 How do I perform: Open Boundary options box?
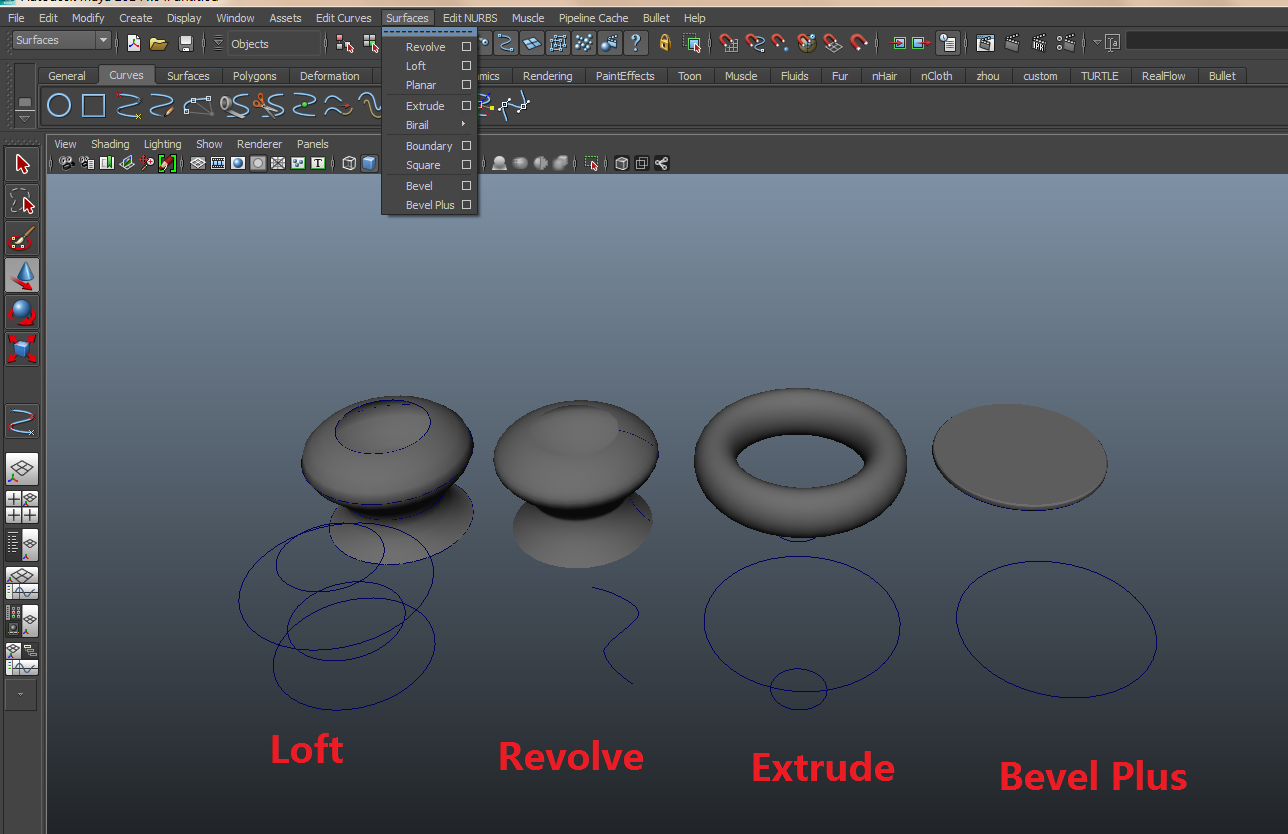coord(466,146)
